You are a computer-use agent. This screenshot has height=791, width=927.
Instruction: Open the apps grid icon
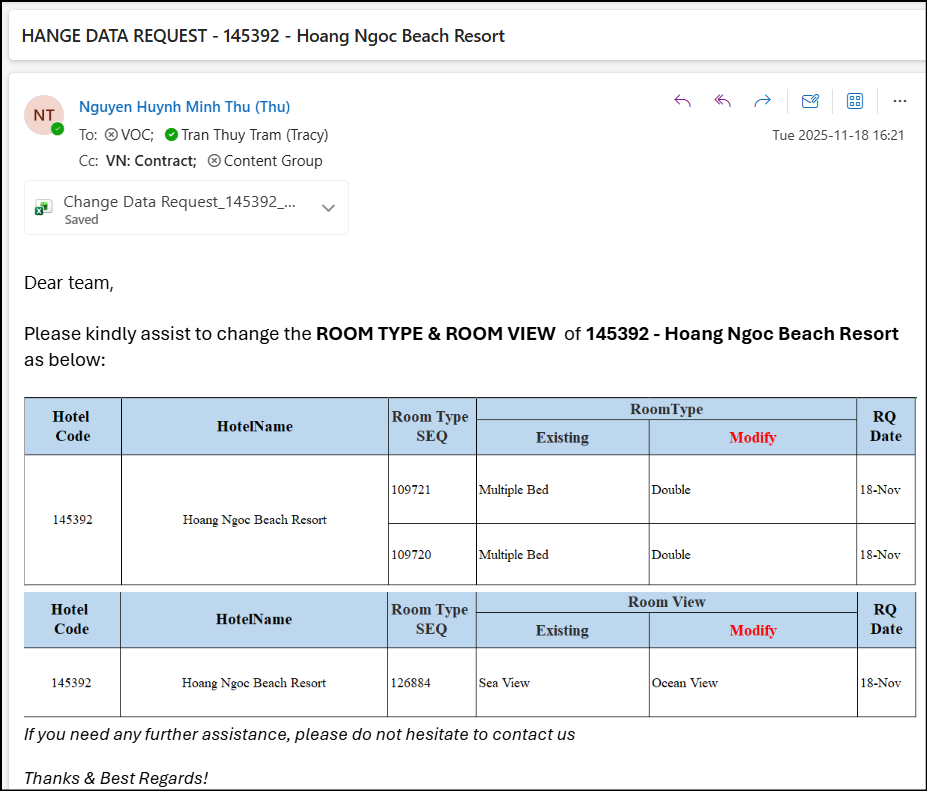pos(855,101)
